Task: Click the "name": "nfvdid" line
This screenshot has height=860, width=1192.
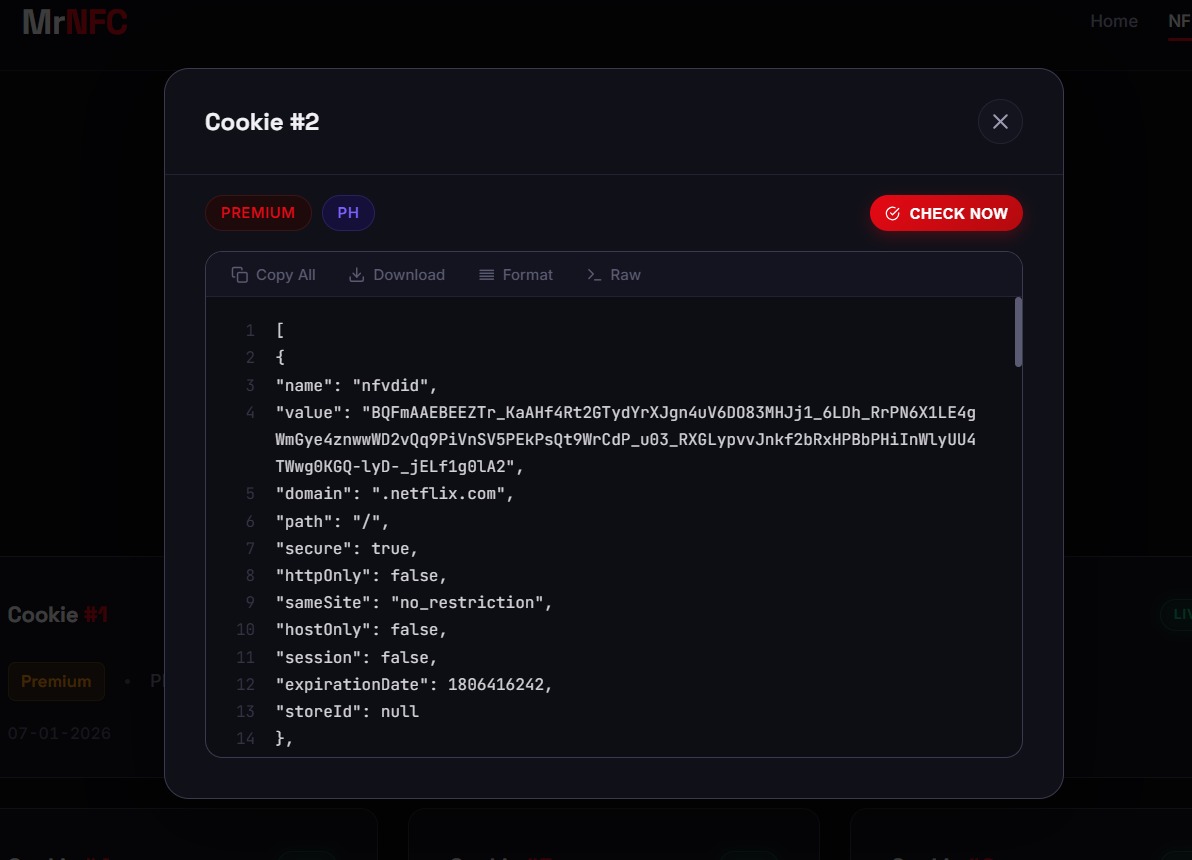Action: click(x=356, y=386)
